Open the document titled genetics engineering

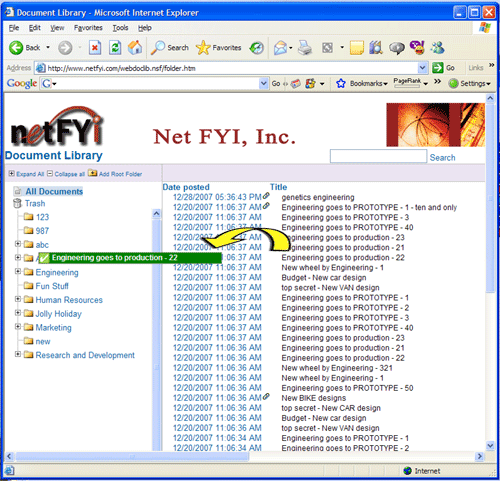318,197
